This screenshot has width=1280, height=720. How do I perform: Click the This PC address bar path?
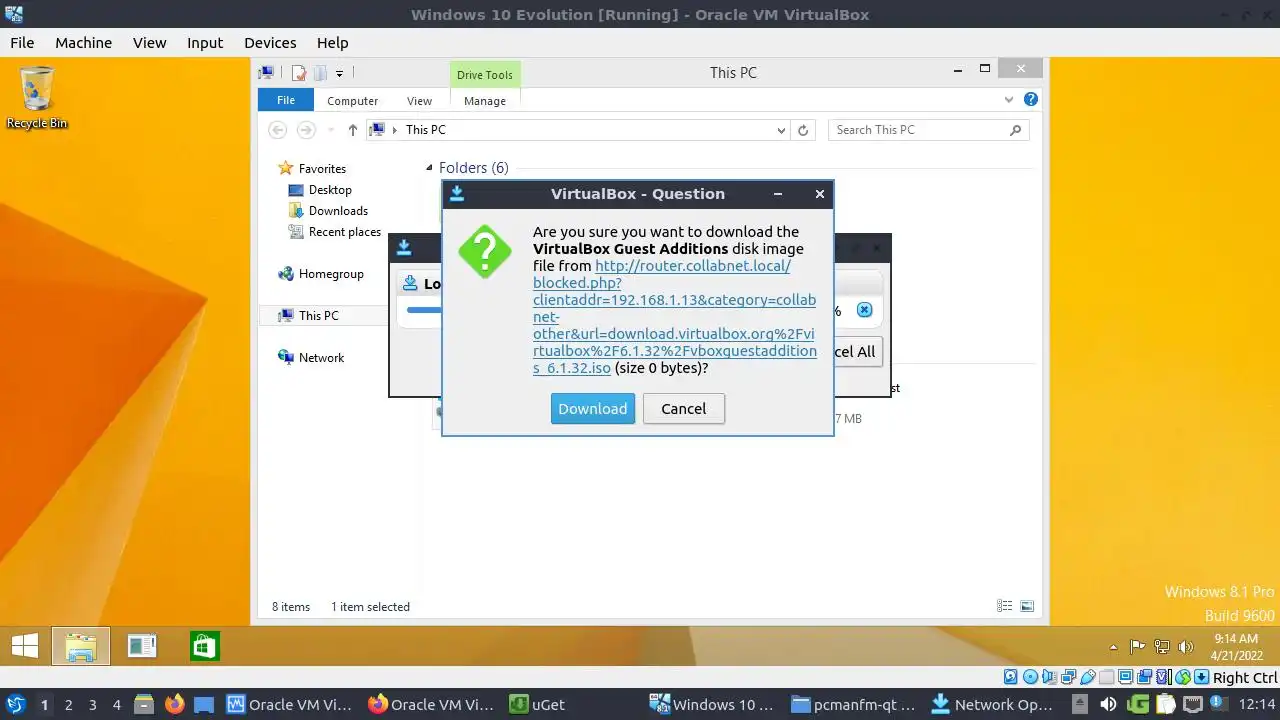click(x=425, y=130)
